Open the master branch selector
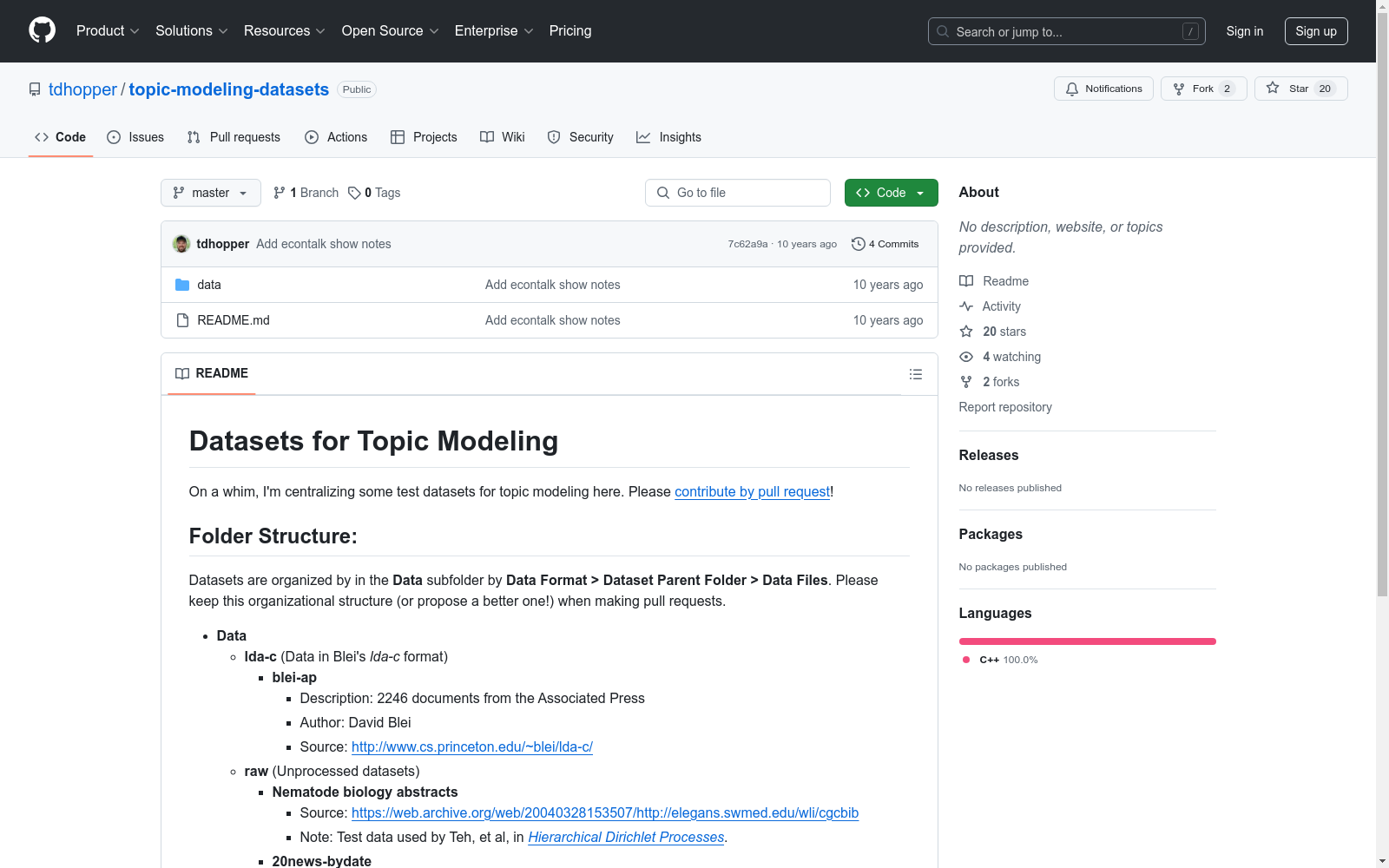The image size is (1389, 868). click(x=211, y=193)
